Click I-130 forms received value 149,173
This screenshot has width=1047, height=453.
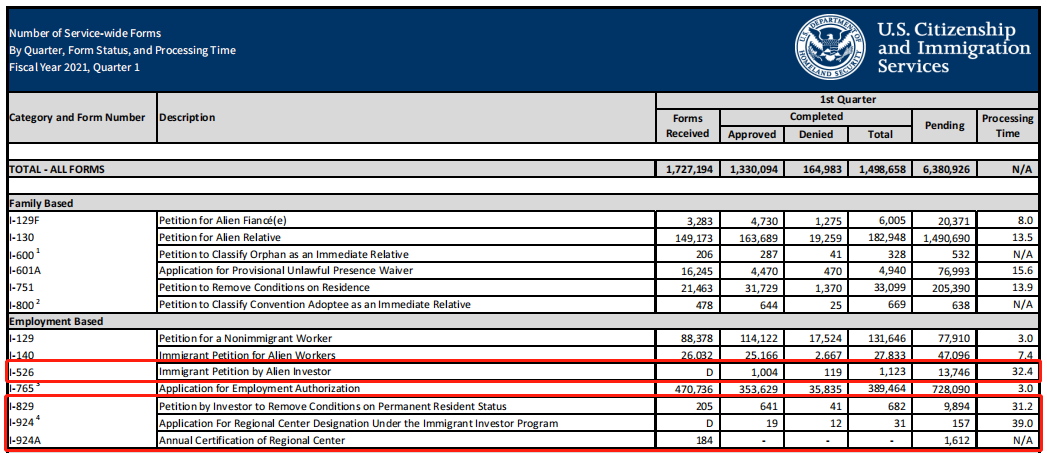point(693,237)
